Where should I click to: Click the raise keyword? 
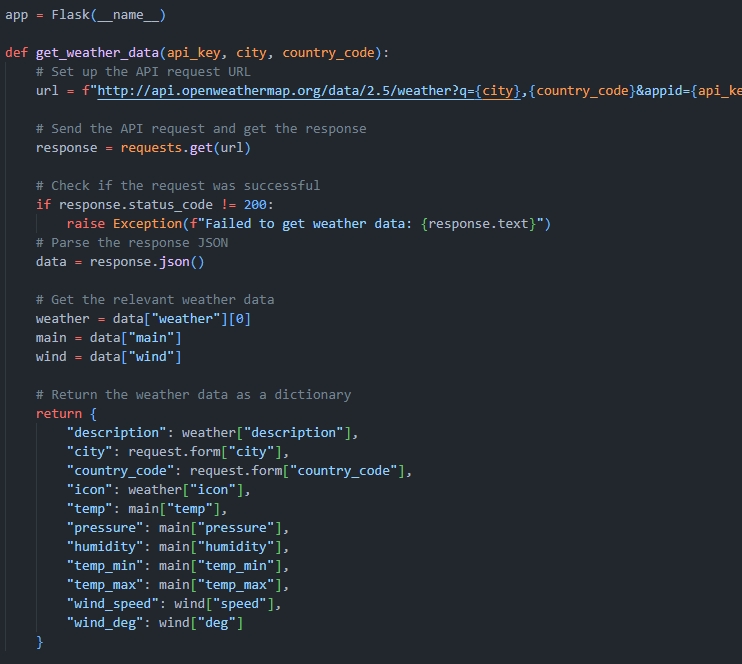tap(85, 224)
